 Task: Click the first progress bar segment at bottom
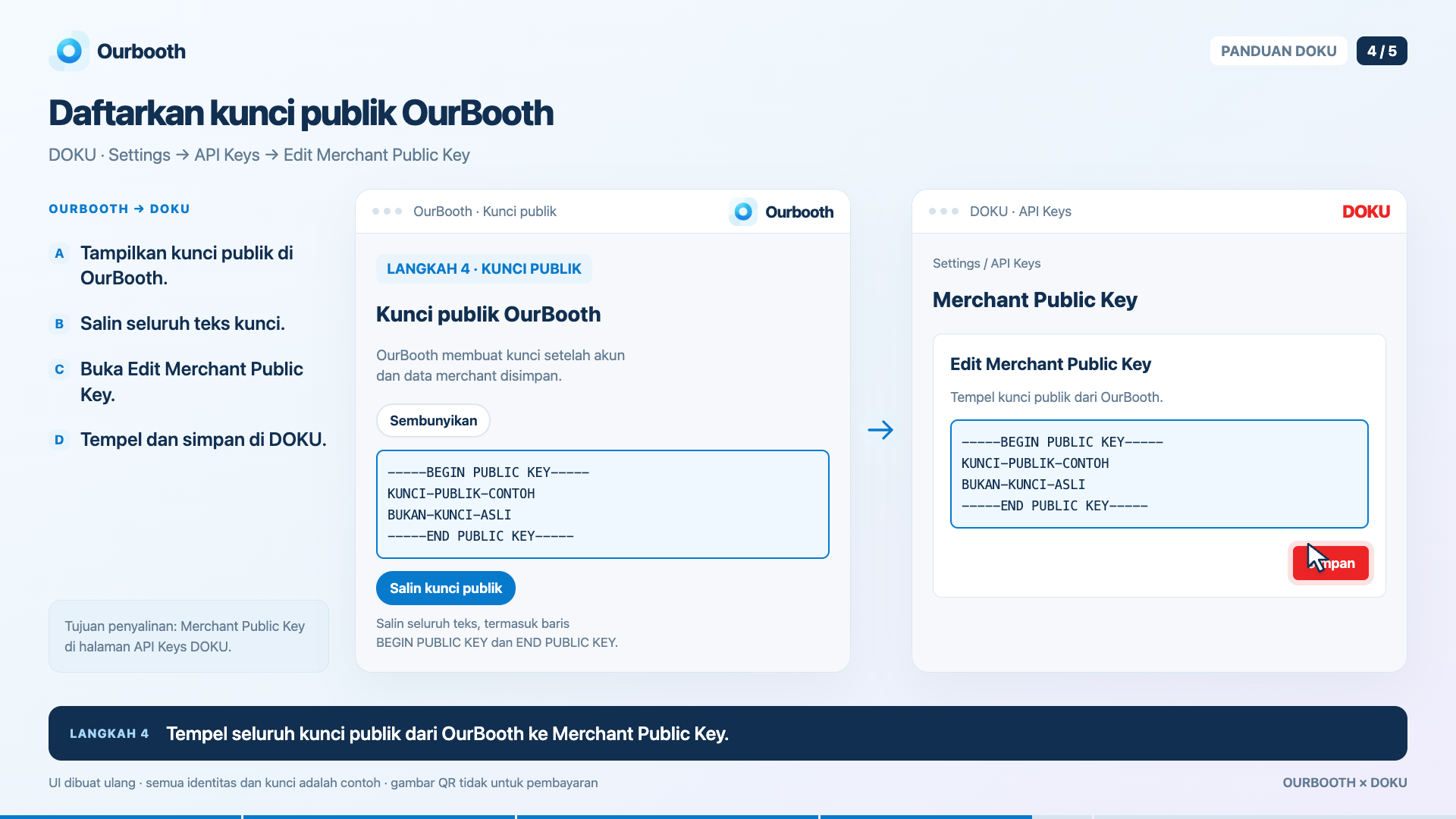(x=121, y=817)
